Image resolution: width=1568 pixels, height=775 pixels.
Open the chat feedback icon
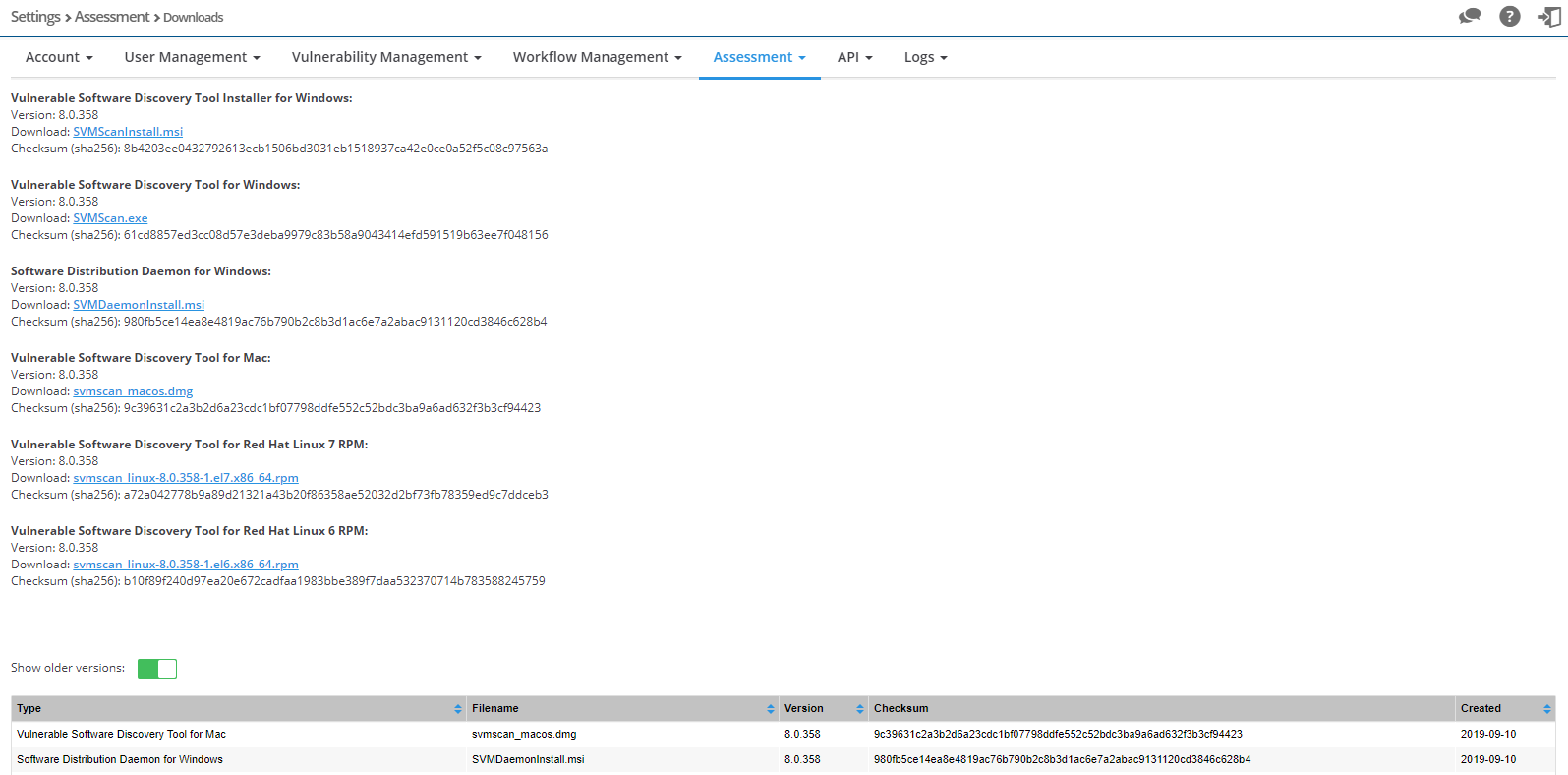(1470, 16)
